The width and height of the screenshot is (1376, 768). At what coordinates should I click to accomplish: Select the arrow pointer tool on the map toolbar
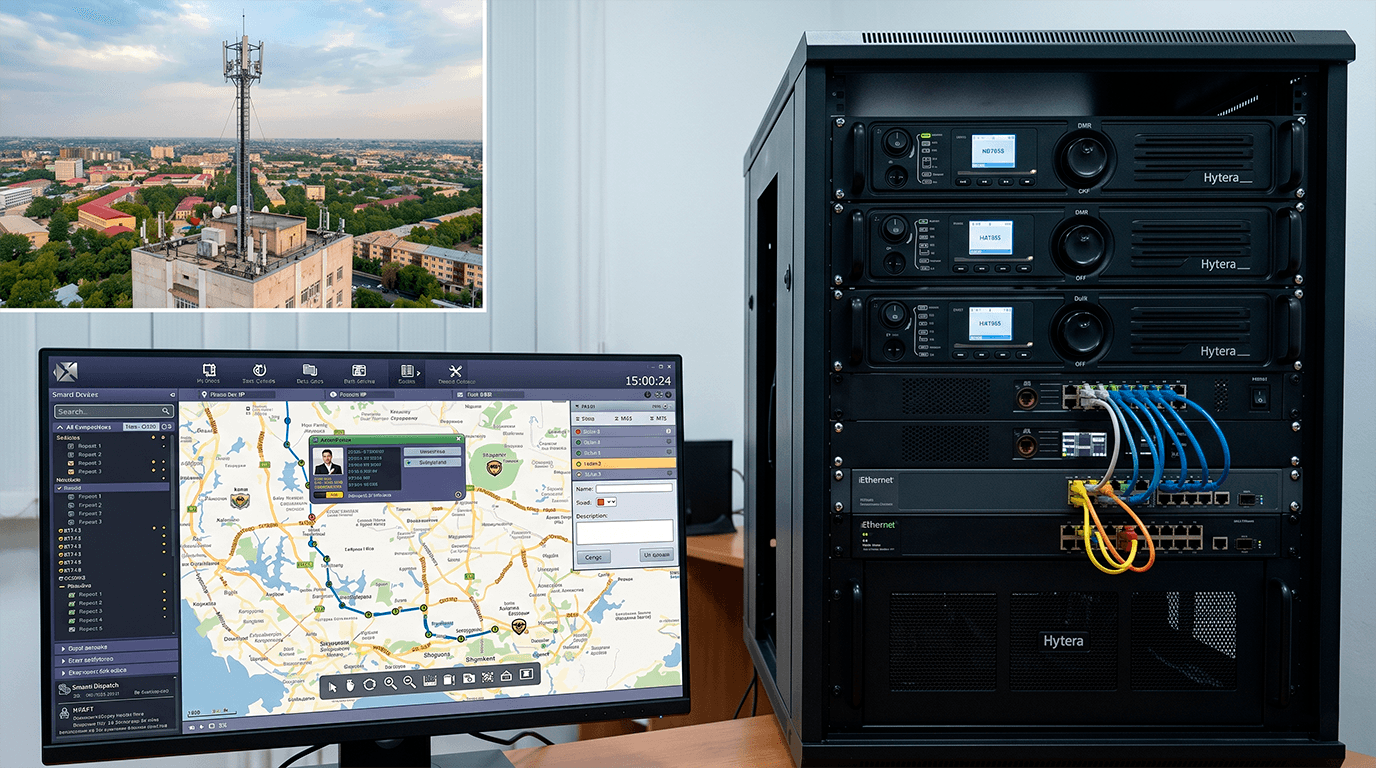333,688
